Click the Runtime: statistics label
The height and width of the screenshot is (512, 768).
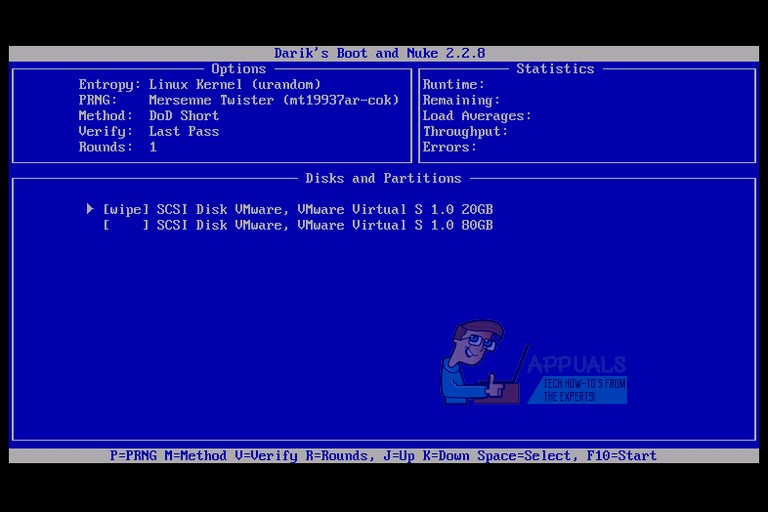(x=454, y=85)
